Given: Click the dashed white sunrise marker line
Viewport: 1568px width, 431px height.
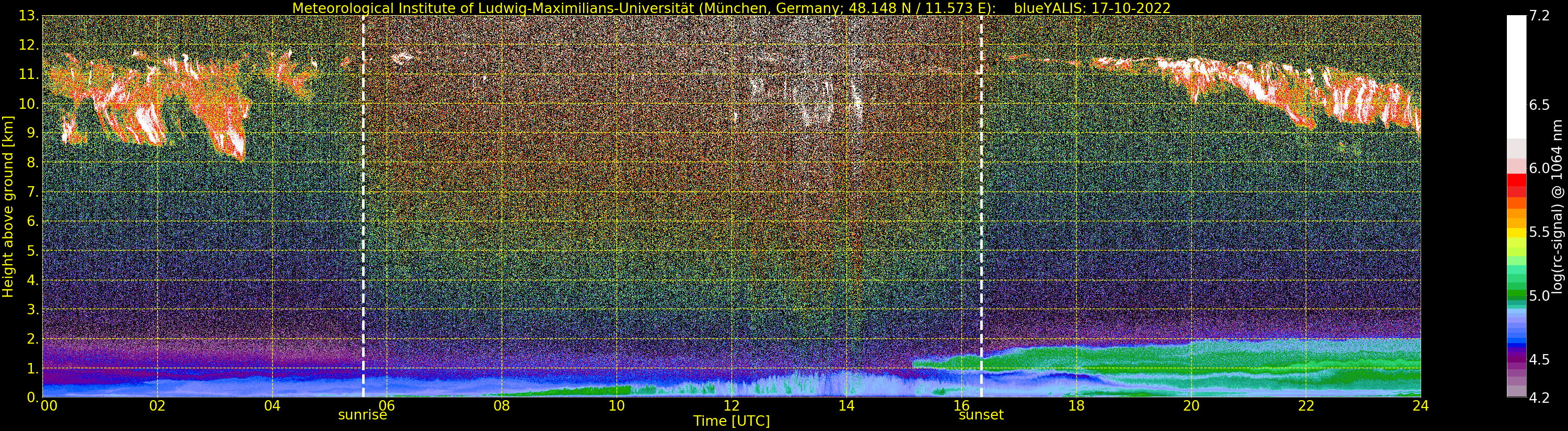Looking at the screenshot, I should [363, 207].
